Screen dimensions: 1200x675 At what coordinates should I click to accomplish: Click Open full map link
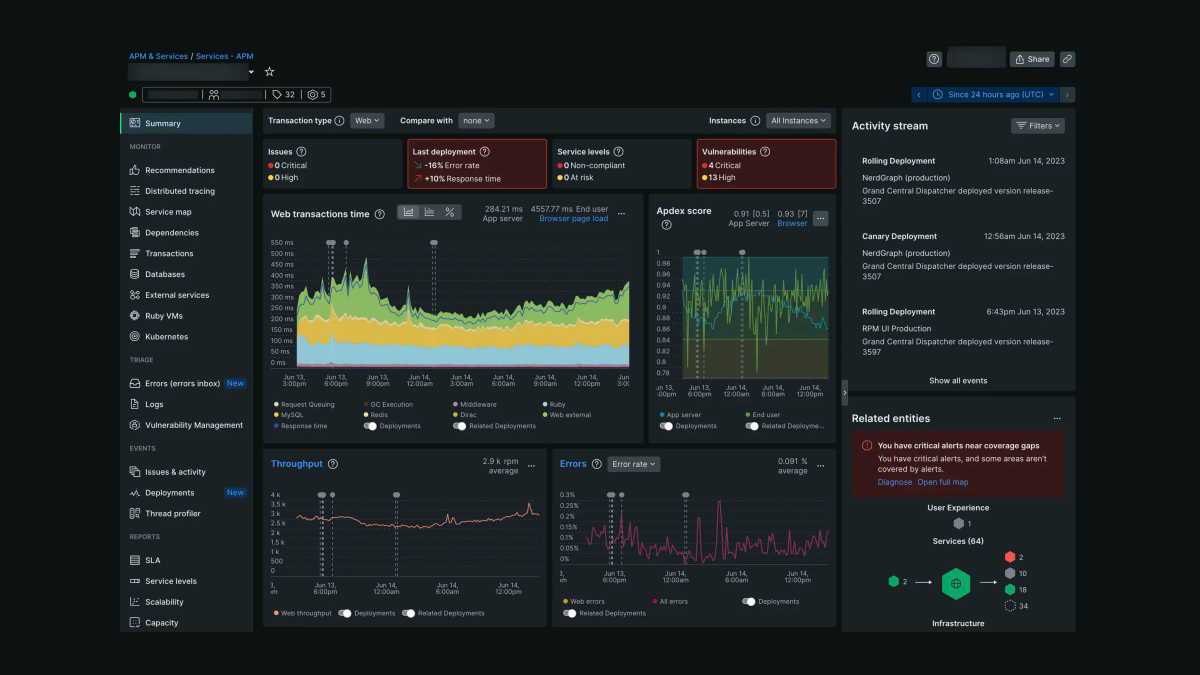[x=943, y=482]
